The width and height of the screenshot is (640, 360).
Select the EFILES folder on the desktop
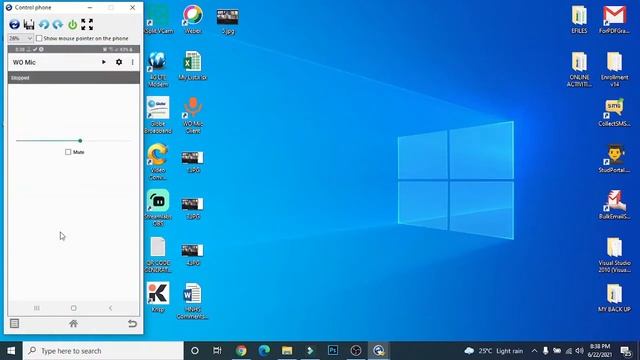tap(579, 19)
